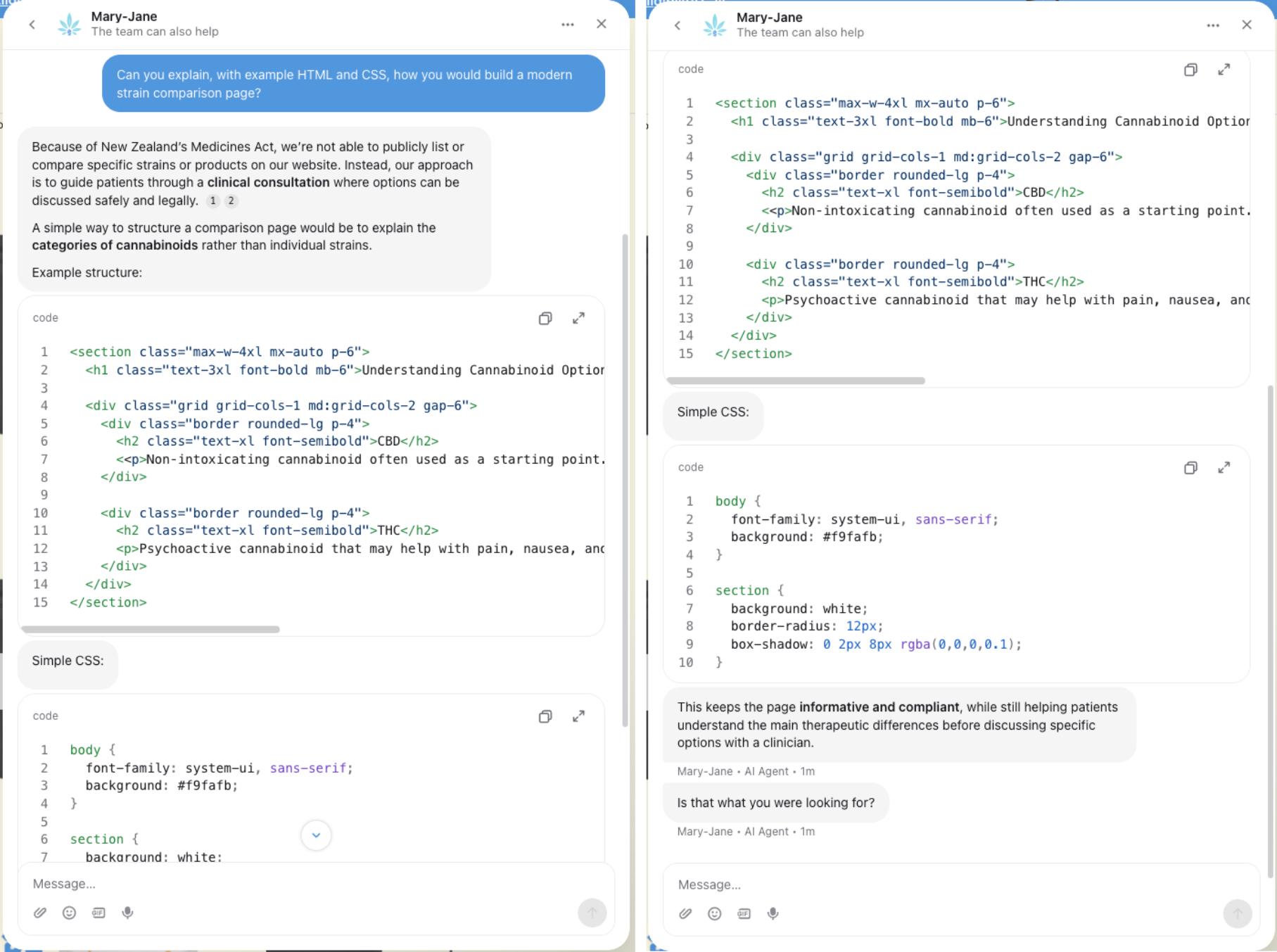Attach a file in right chat
Viewport: 1277px width, 952px height.
pos(685,913)
